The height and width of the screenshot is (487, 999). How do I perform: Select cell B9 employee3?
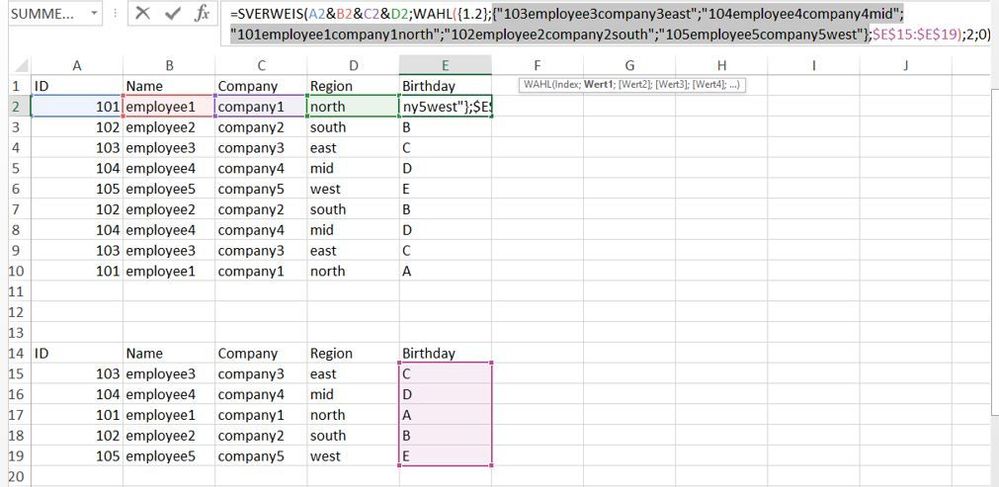[x=169, y=251]
